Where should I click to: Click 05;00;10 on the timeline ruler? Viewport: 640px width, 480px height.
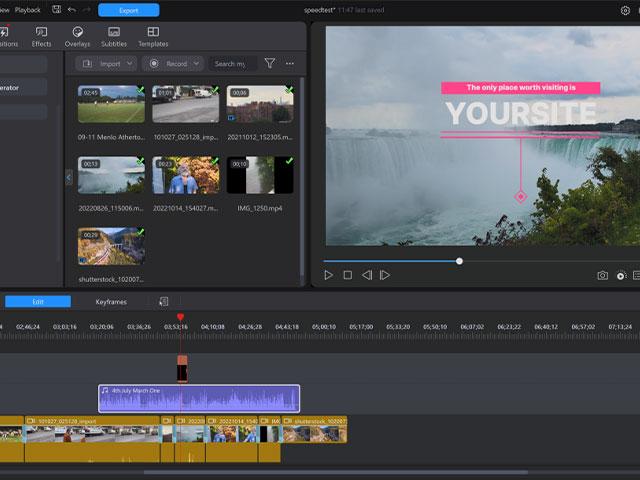(x=324, y=327)
